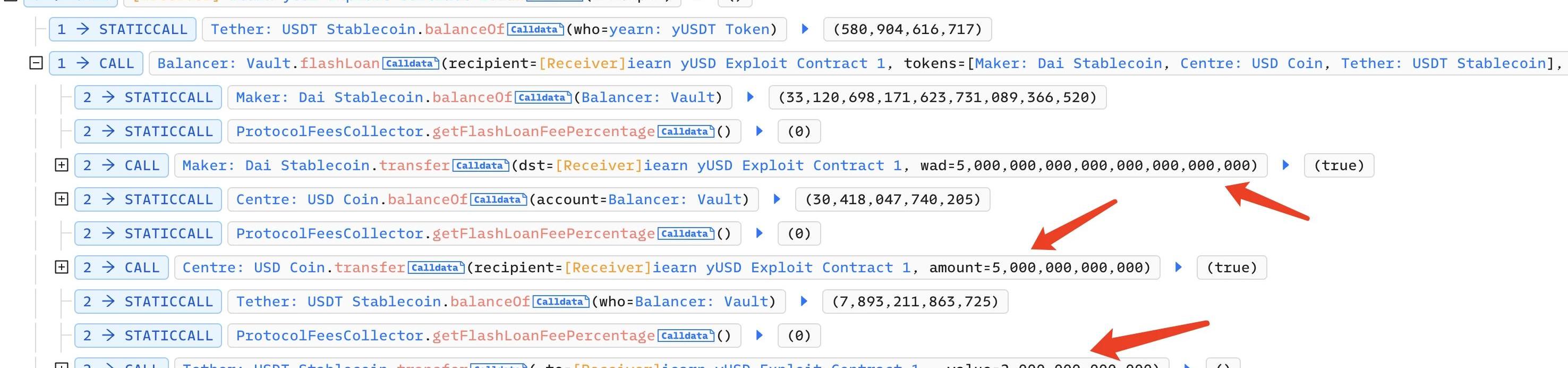Image resolution: width=1568 pixels, height=368 pixels.
Task: Open Calldata for the USD Coin transfer
Action: 435,267
